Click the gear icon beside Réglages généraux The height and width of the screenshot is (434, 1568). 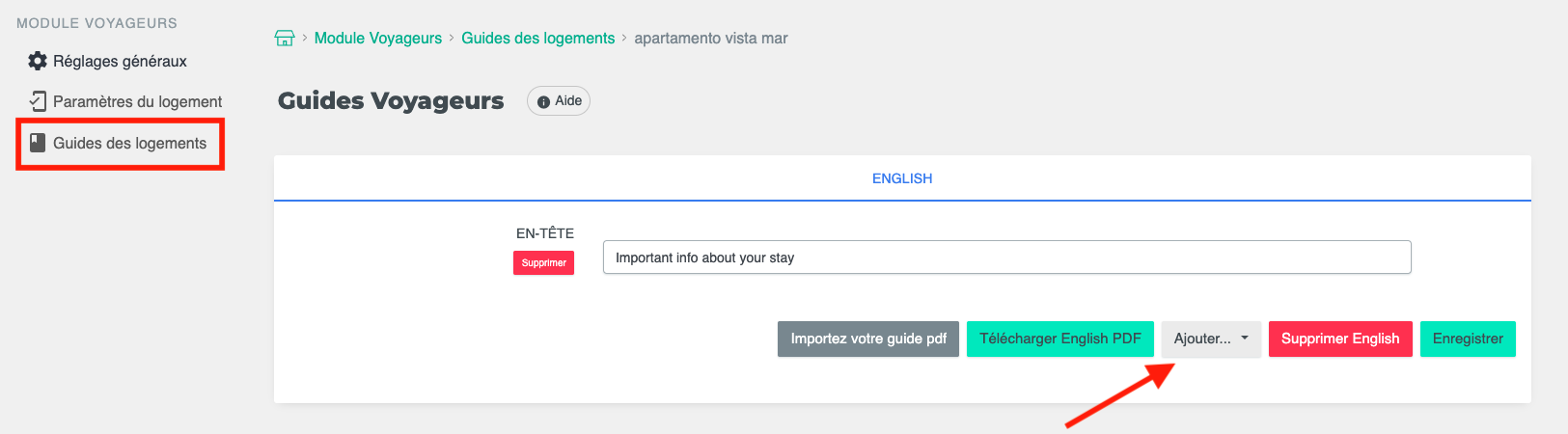(38, 61)
